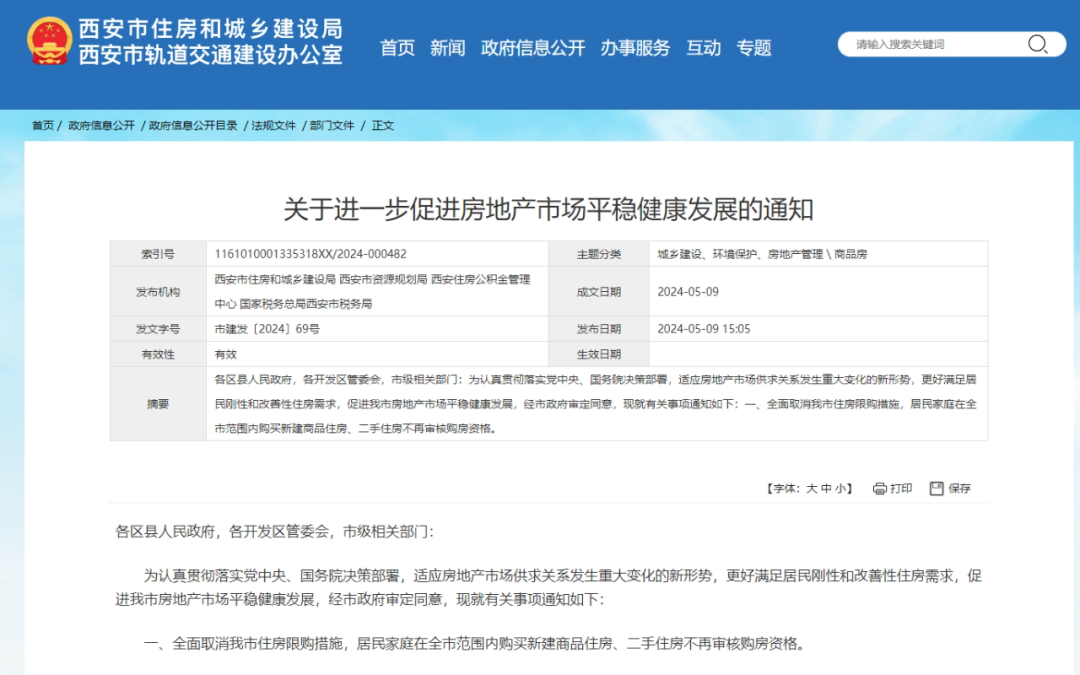Screen dimensions: 1080x675
Task: Click the 法规文件 breadcrumb link
Action: point(273,126)
